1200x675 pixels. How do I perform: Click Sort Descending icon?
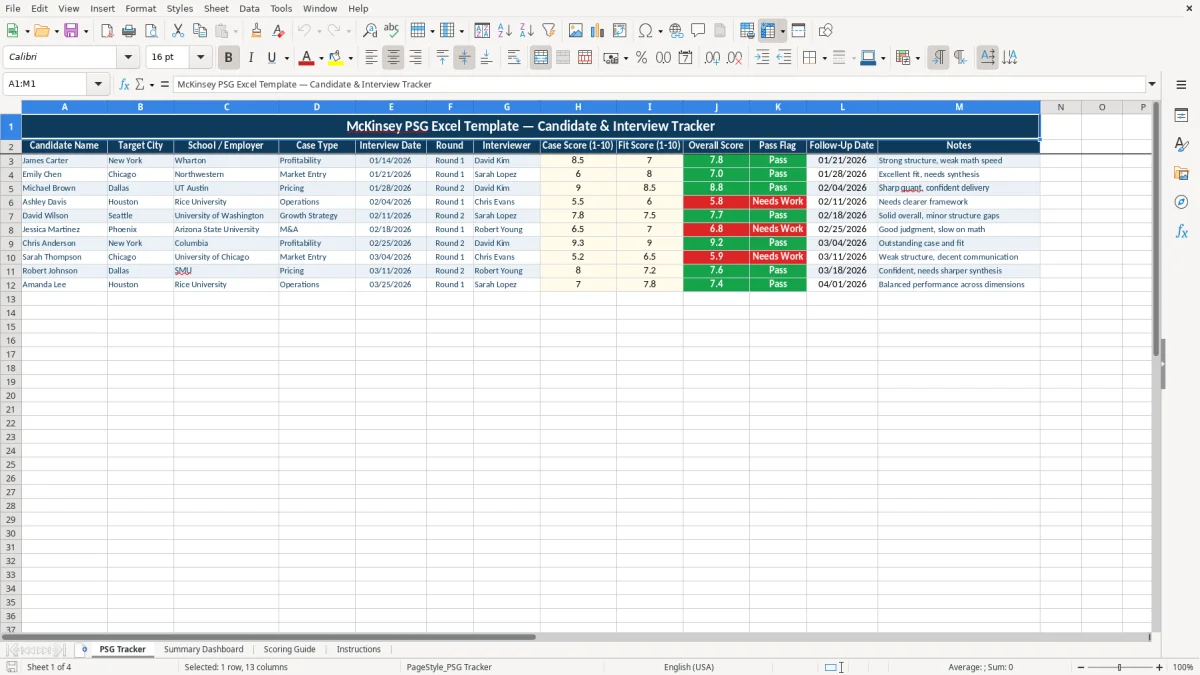tap(526, 31)
